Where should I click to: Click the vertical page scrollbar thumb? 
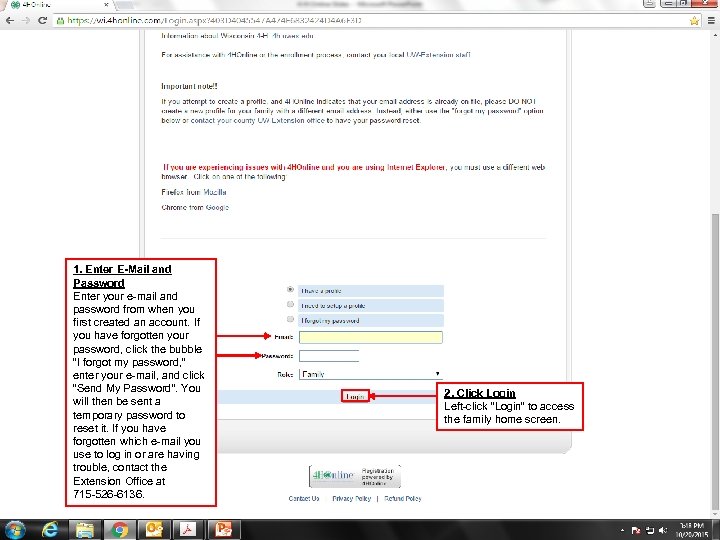pos(715,361)
